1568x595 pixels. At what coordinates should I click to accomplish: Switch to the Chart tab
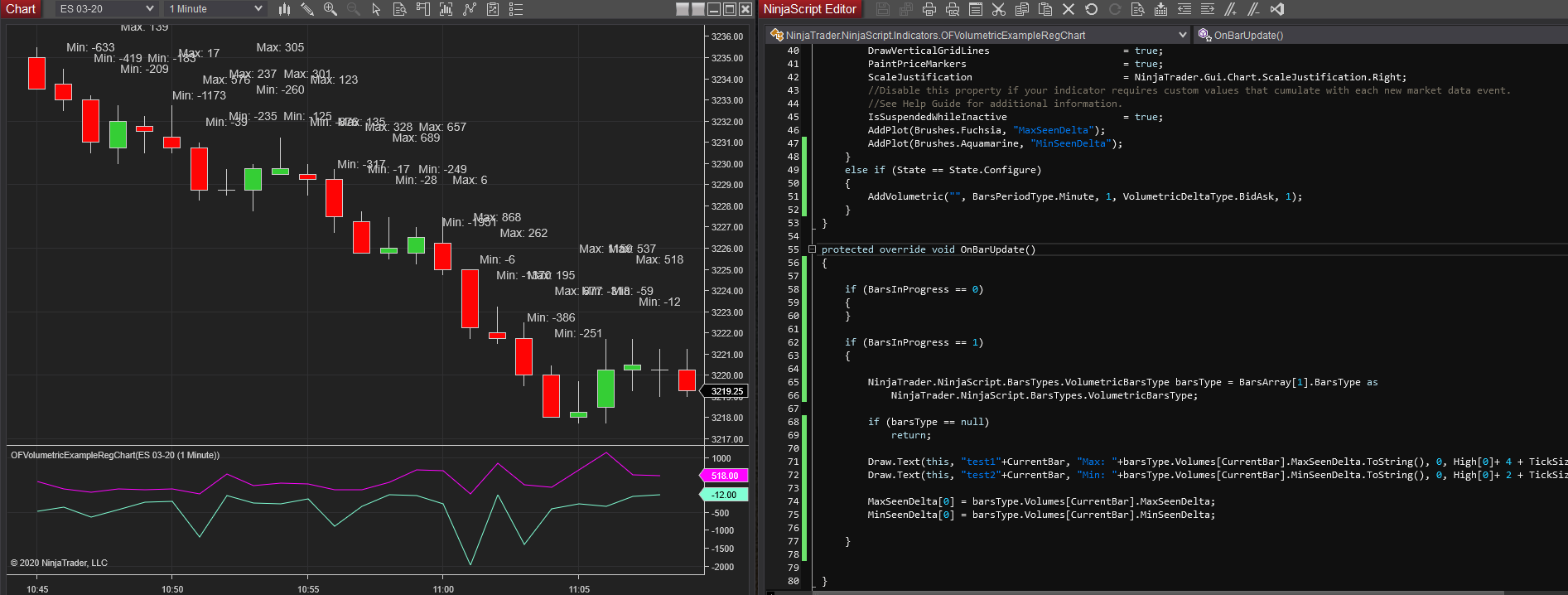[x=21, y=9]
